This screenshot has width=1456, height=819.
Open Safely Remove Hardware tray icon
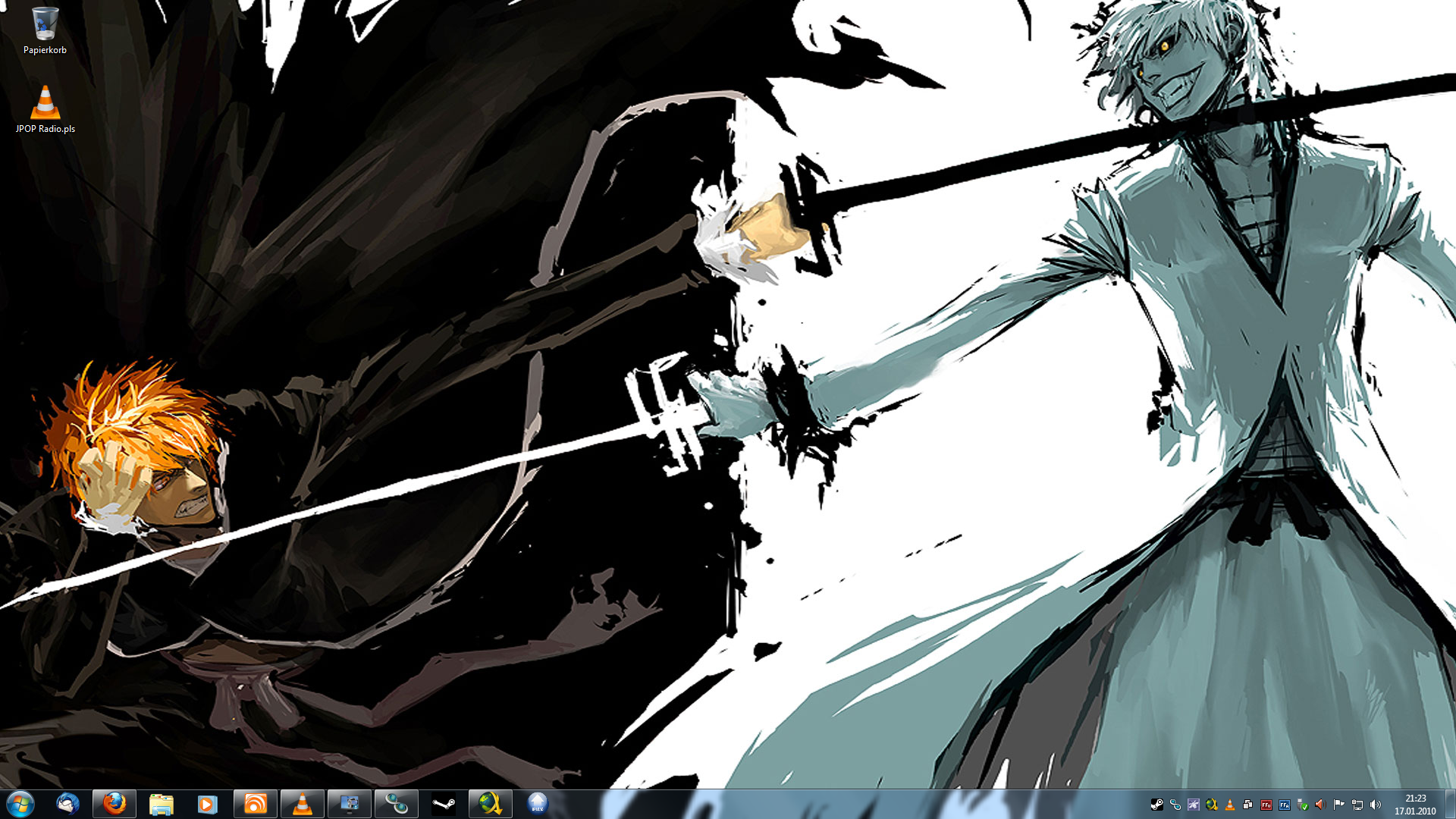[1303, 805]
